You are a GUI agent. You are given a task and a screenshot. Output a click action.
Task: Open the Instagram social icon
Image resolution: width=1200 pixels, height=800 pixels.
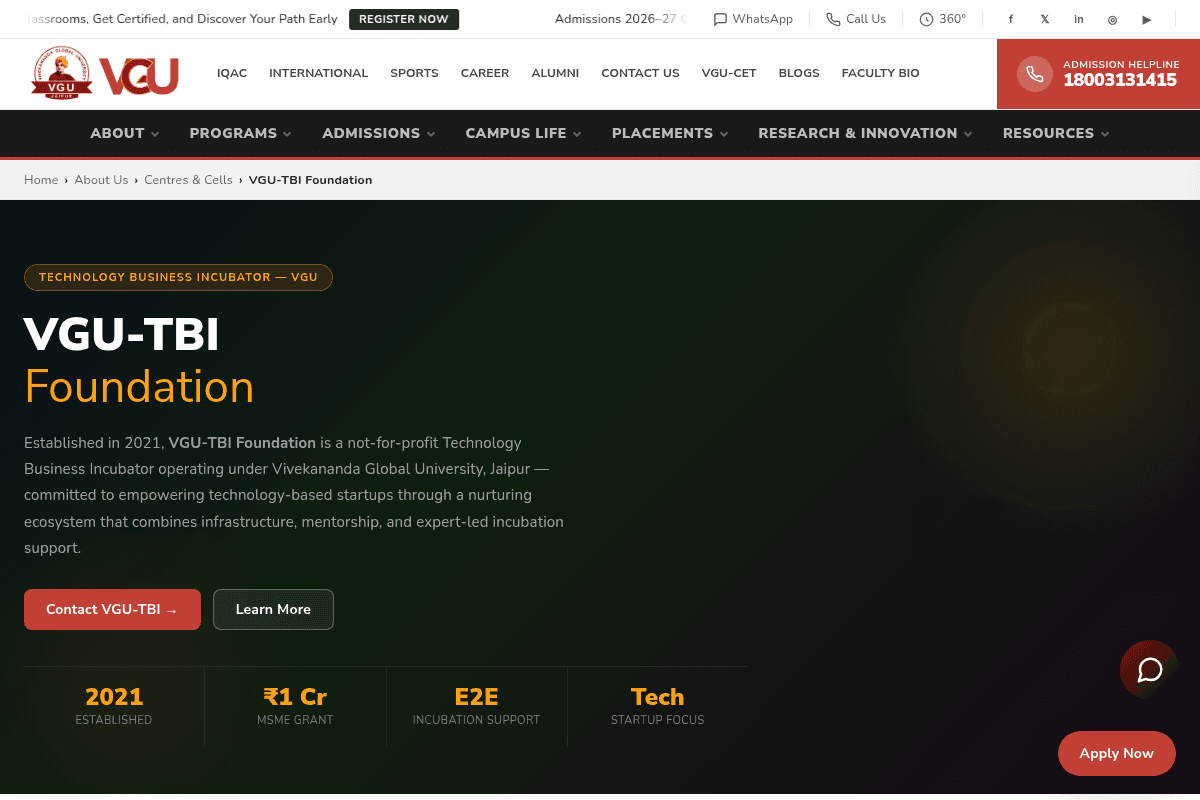(1113, 19)
